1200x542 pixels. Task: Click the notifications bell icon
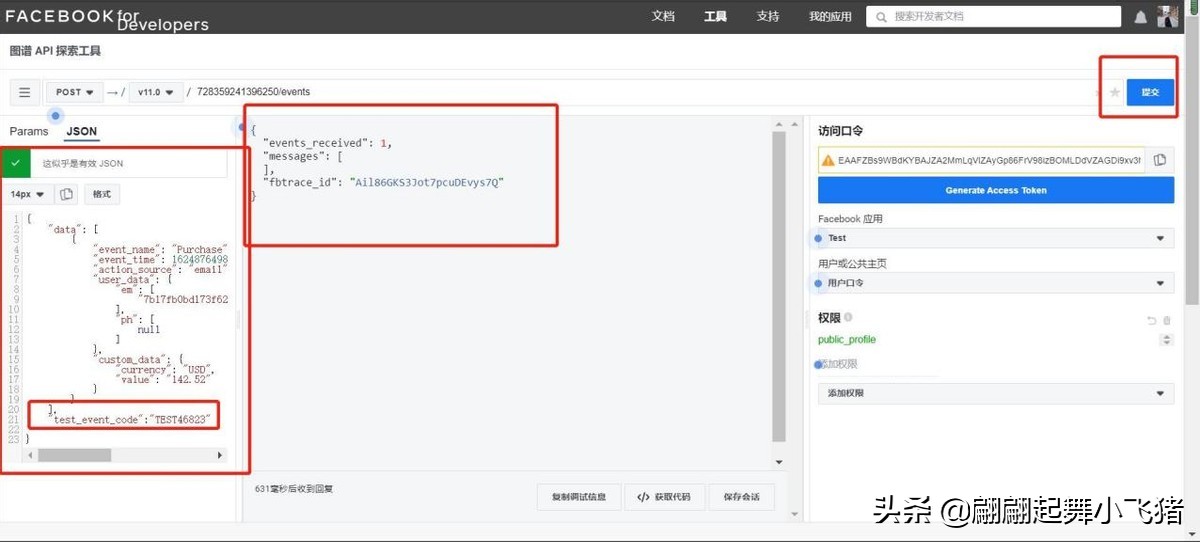click(1141, 17)
